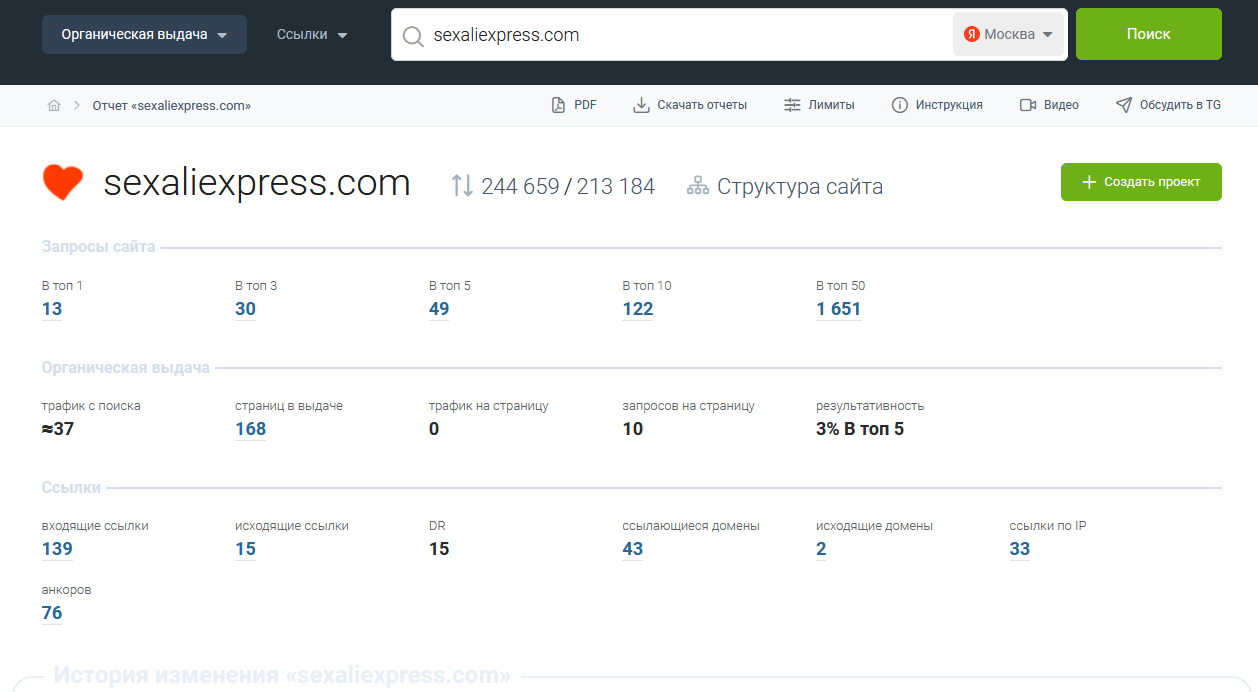This screenshot has height=692, width=1258.
Task: Click inside the domain search field
Action: coord(680,35)
